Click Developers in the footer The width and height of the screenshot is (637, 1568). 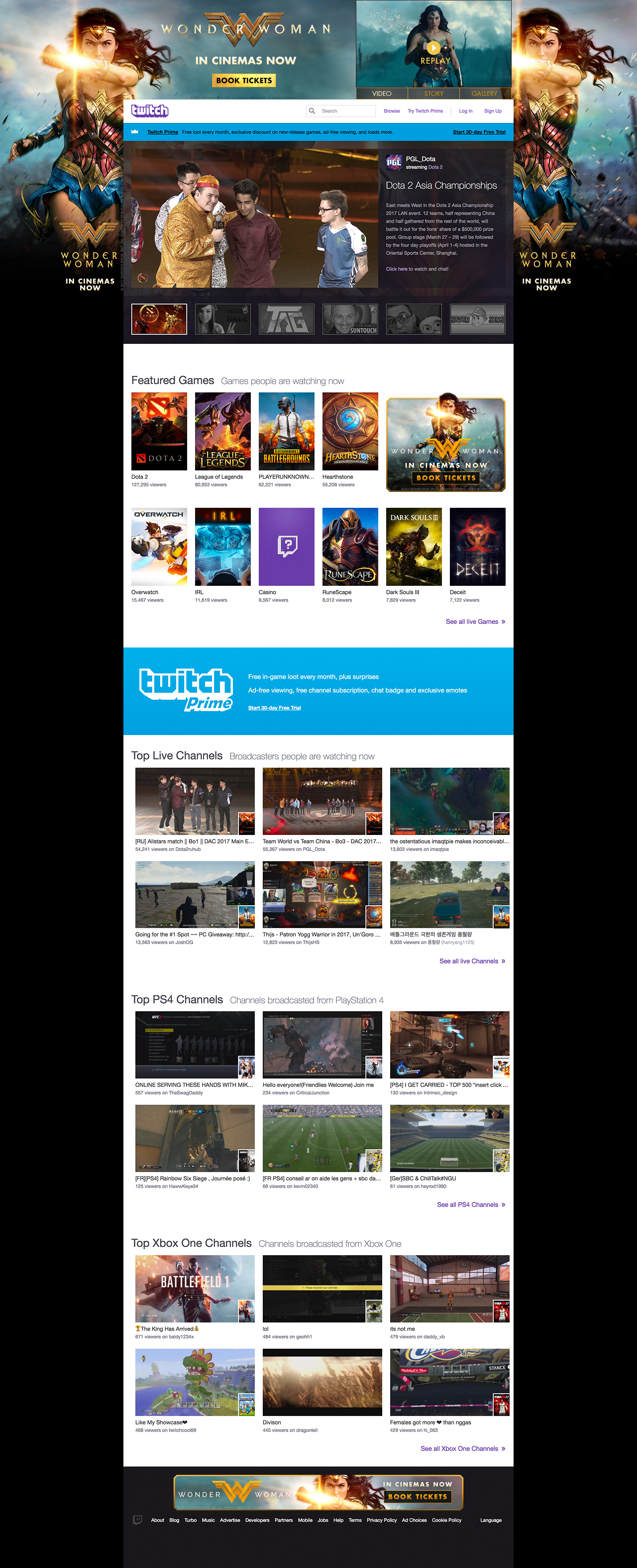tap(258, 1520)
